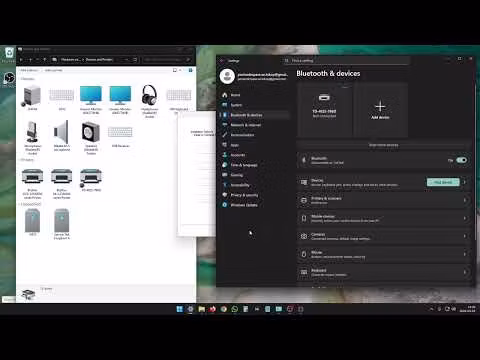This screenshot has width=480, height=360.
Task: Open the Recycle Bin on the desktop
Action: (8, 55)
